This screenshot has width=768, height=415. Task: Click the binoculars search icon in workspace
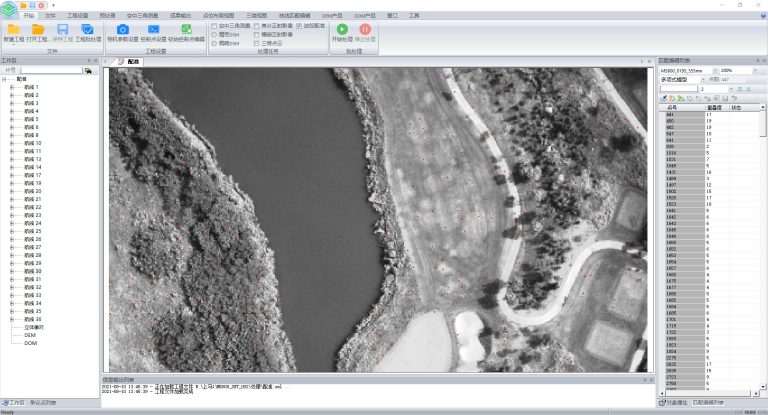point(88,71)
